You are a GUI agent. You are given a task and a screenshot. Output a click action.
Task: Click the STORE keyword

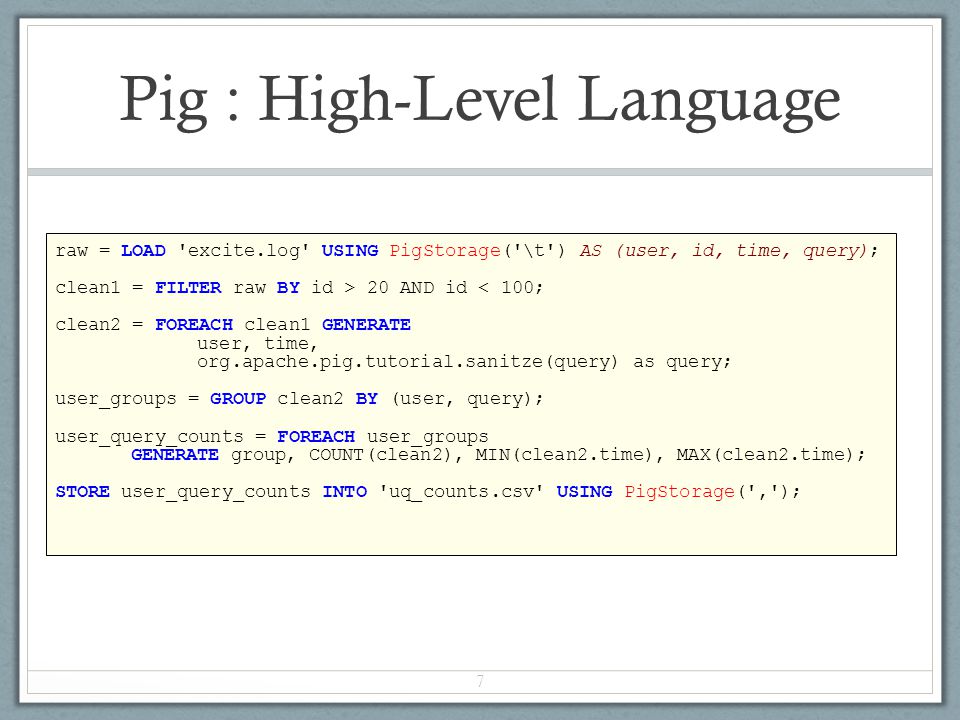83,492
